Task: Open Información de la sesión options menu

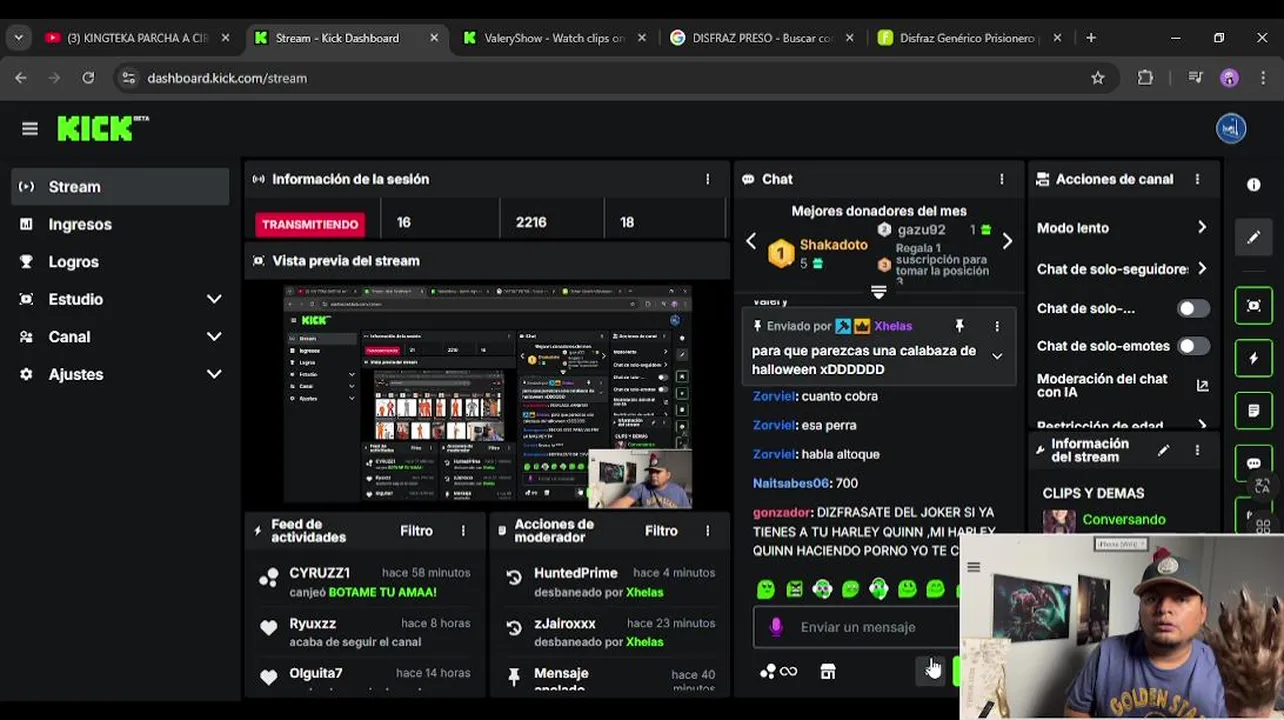Action: click(x=707, y=179)
